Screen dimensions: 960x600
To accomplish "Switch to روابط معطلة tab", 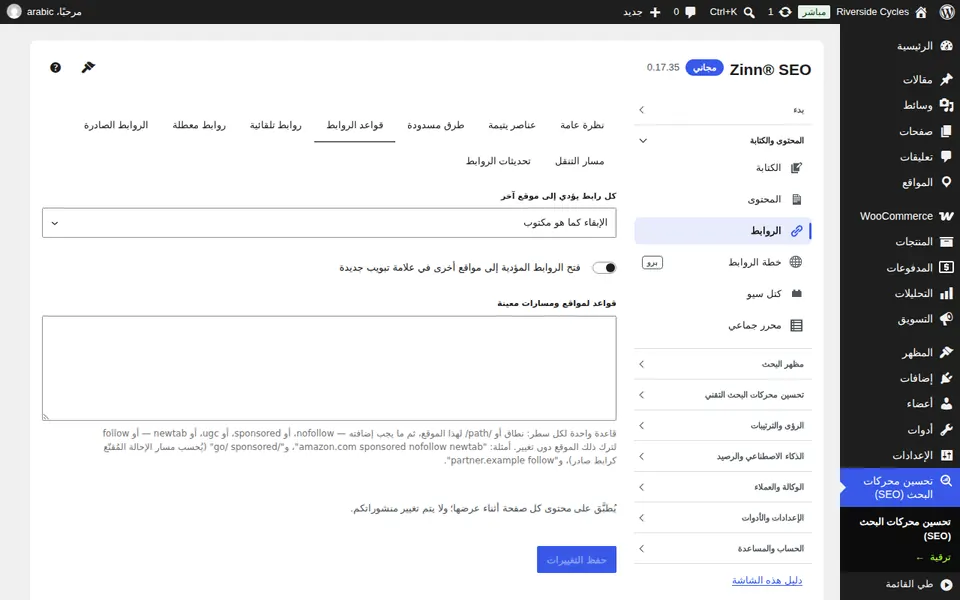I will 199,125.
